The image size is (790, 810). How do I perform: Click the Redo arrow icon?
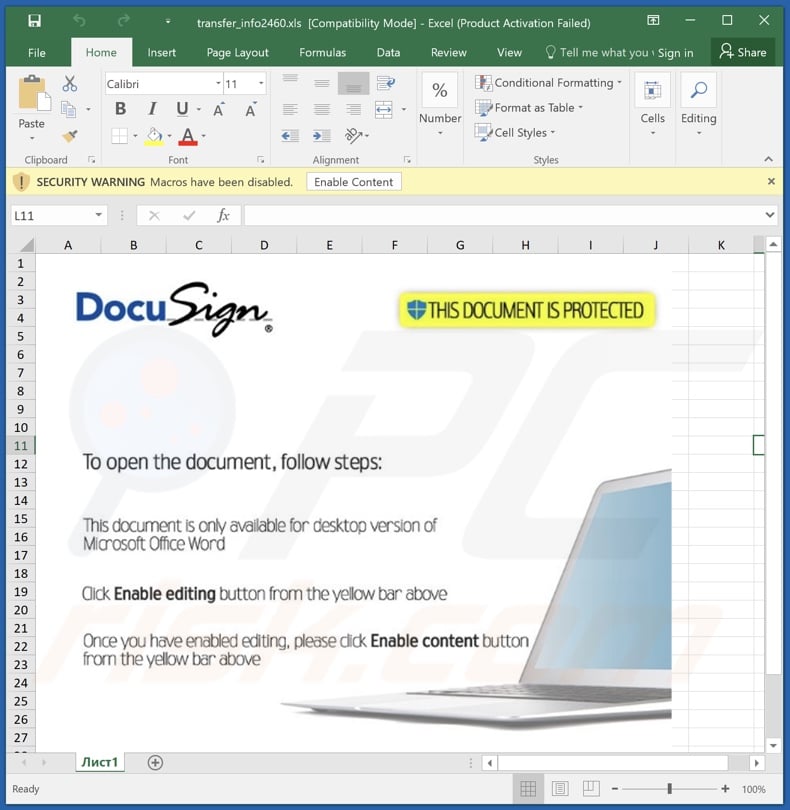coord(123,21)
